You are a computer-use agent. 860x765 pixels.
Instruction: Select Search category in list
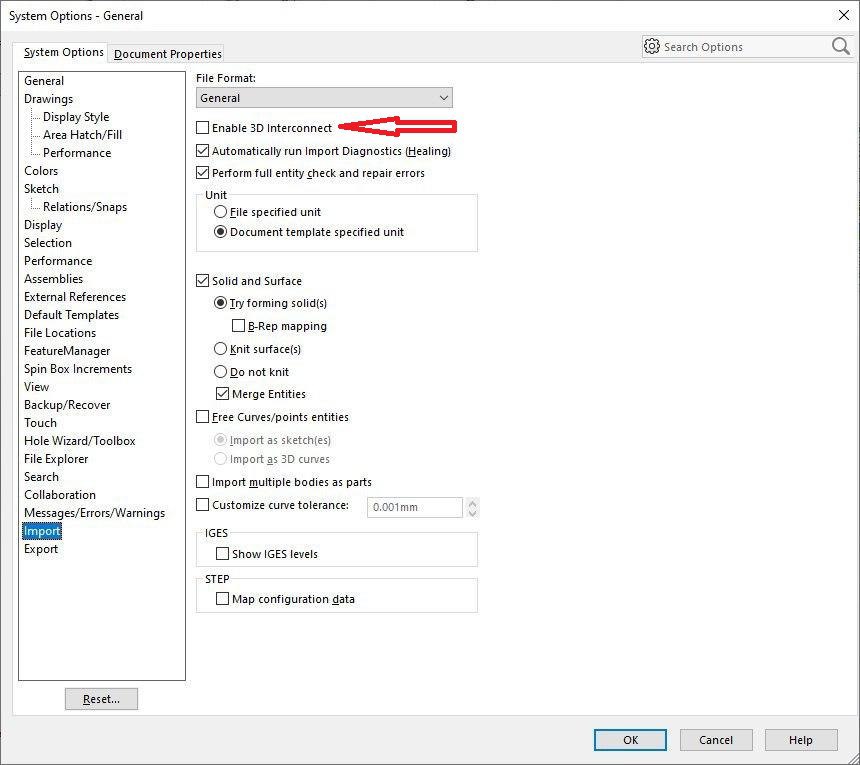click(x=41, y=477)
